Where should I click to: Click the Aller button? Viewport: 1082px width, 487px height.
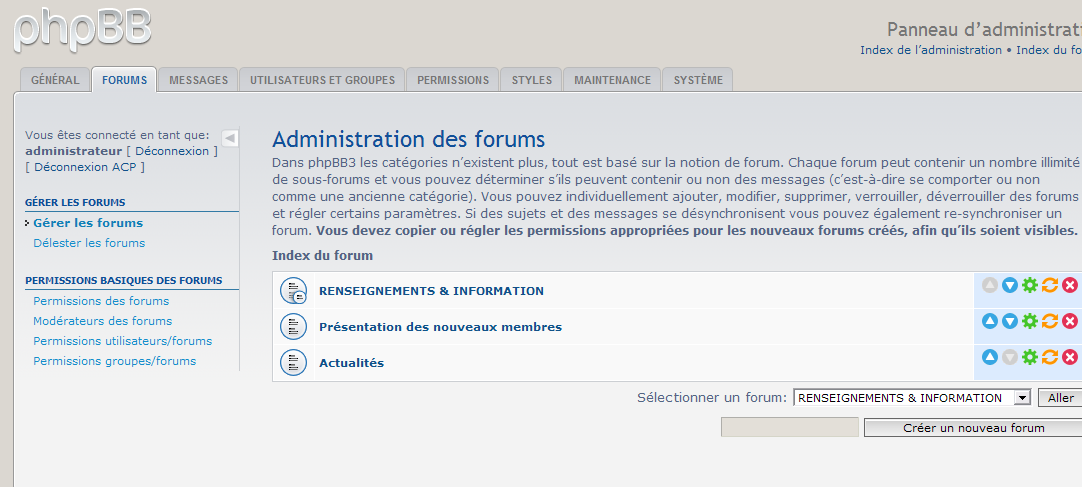[x=1060, y=398]
